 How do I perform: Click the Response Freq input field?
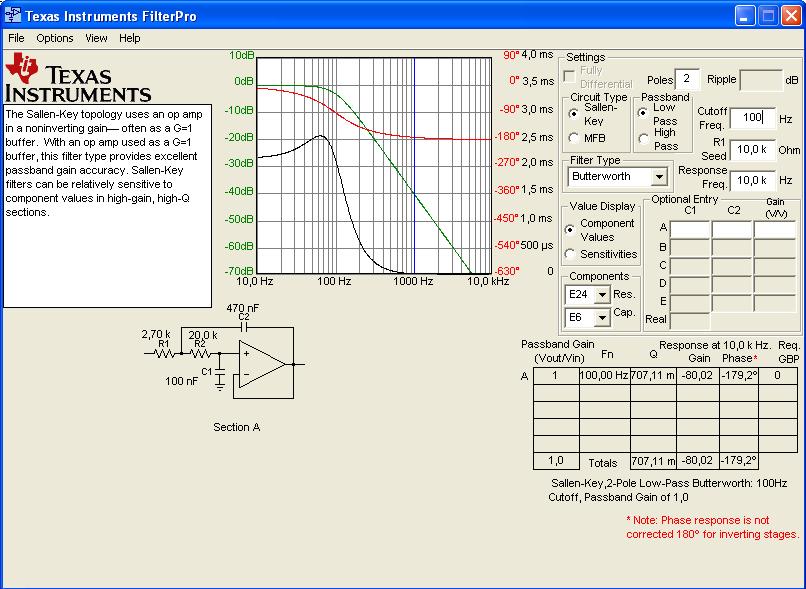pos(752,180)
